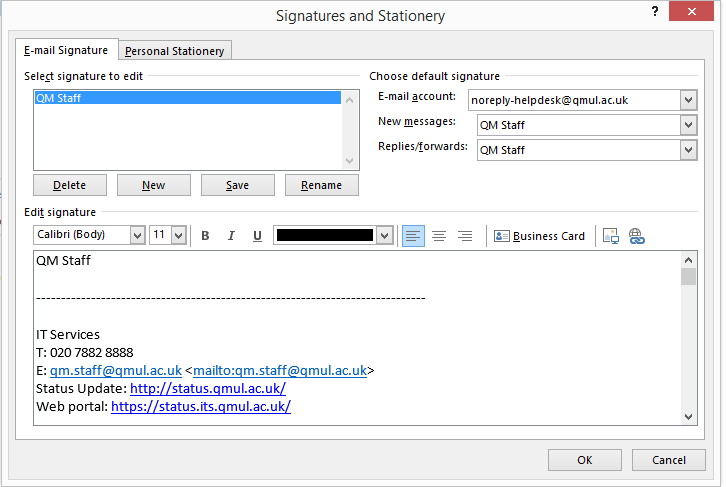Toggle Bold formatting button
Viewport: 726px width, 487px height.
pyautogui.click(x=205, y=236)
